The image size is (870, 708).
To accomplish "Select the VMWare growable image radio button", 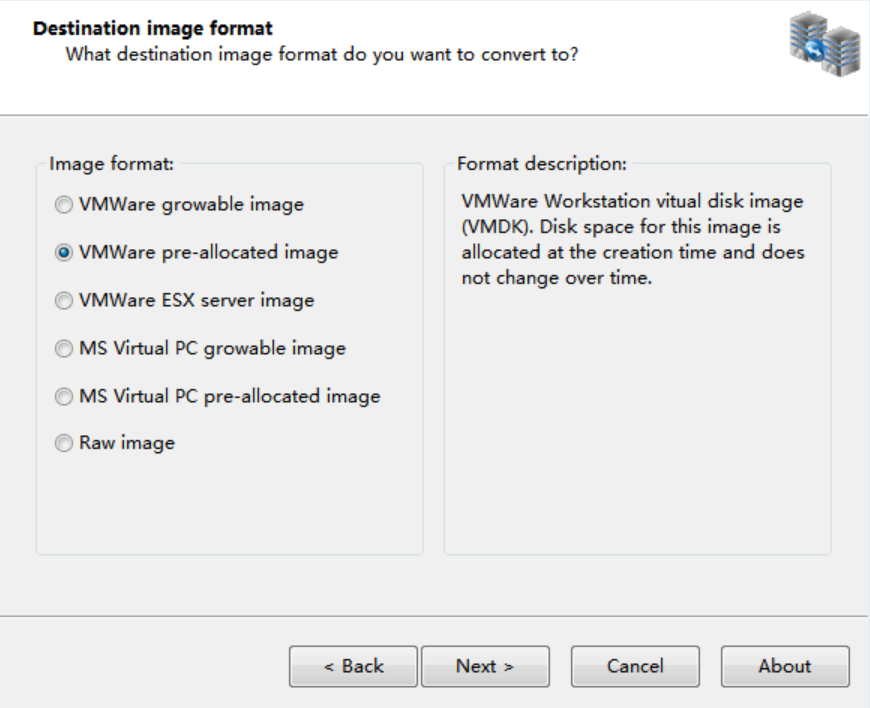I will click(64, 205).
